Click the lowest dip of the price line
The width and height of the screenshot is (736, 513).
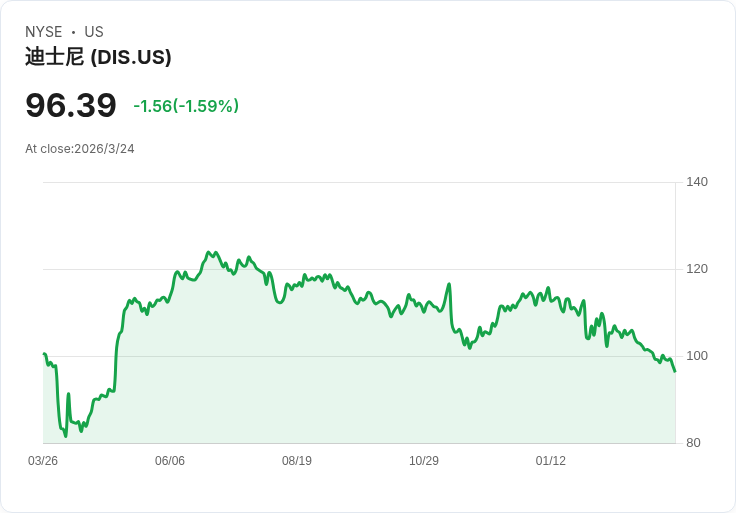point(66,436)
